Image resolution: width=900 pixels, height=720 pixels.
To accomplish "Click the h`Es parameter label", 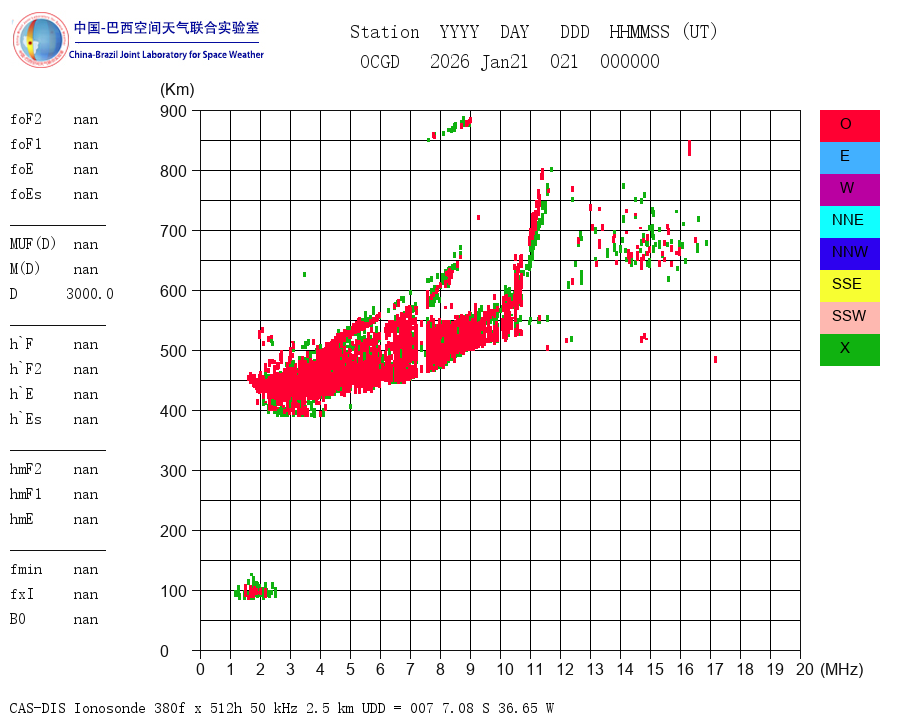I will pos(25,419).
